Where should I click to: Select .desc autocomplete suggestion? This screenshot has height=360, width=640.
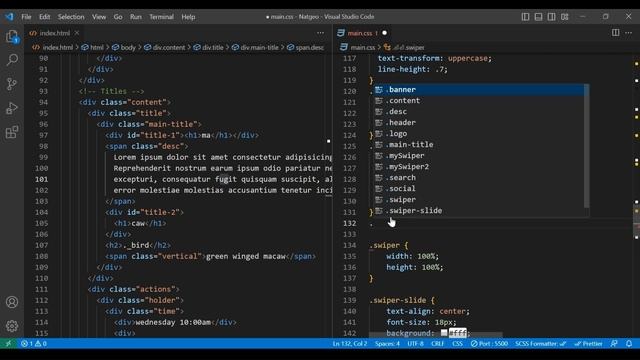tap(479, 112)
